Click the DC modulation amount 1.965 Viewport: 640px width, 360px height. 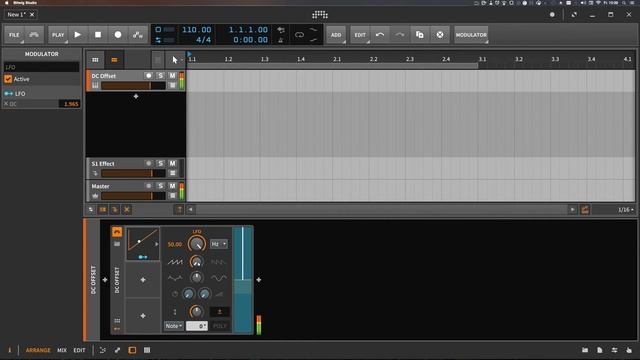pyautogui.click(x=70, y=104)
